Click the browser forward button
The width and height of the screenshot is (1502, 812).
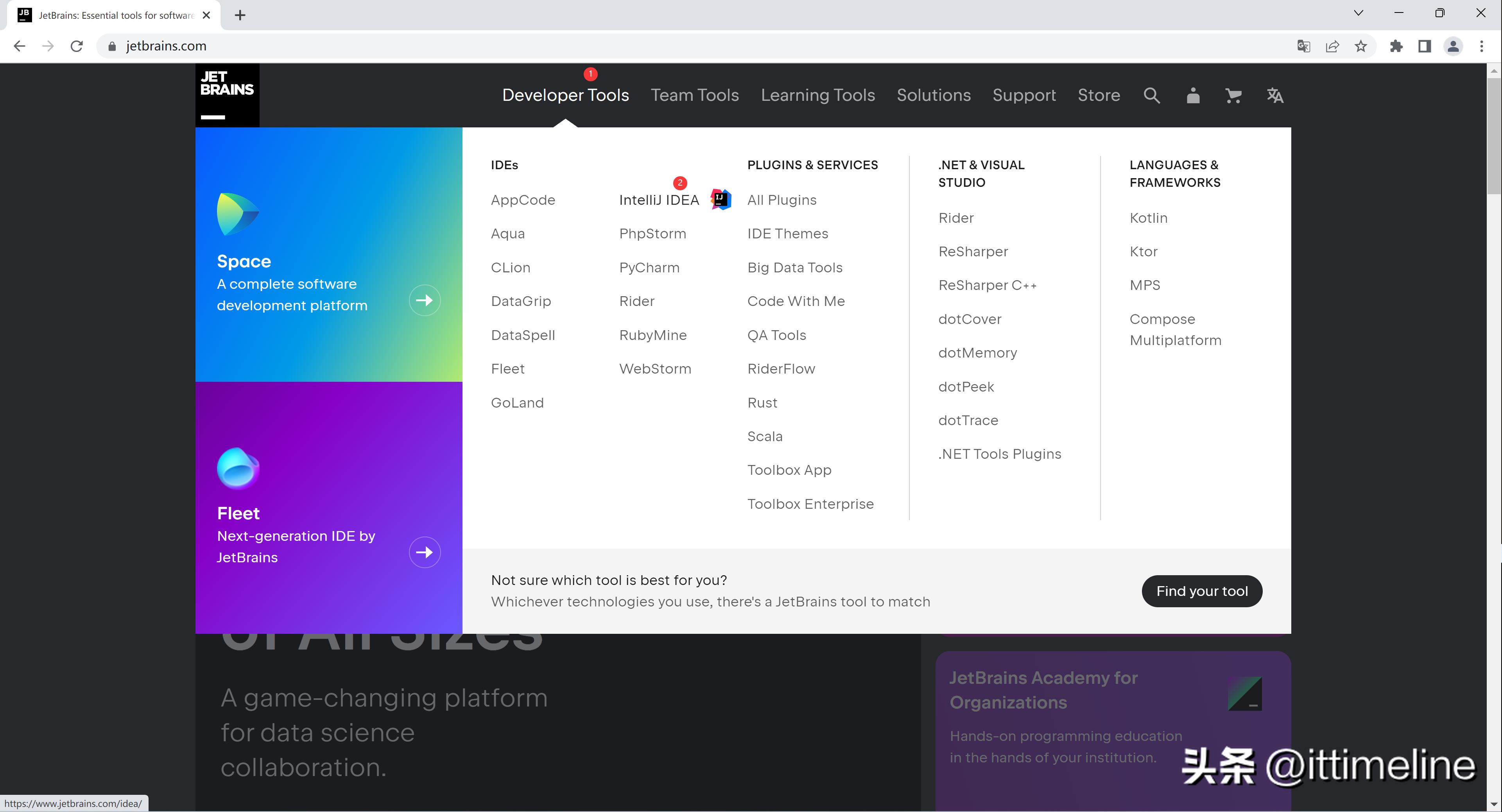pyautogui.click(x=48, y=46)
